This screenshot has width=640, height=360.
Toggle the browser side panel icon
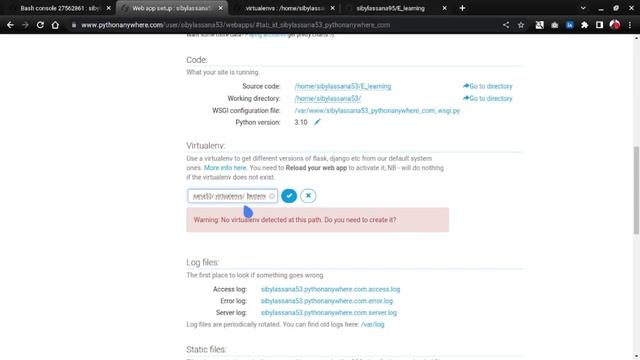coord(599,25)
